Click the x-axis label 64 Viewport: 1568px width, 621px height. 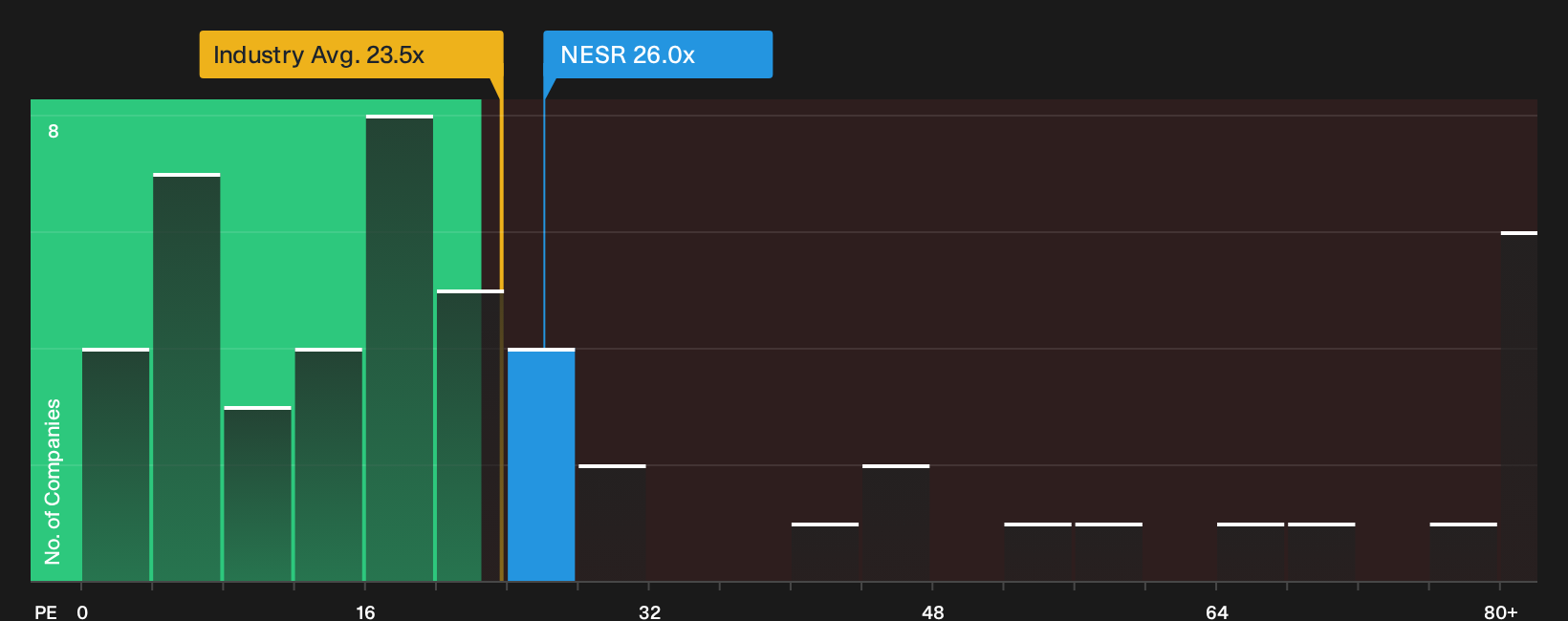(1217, 611)
